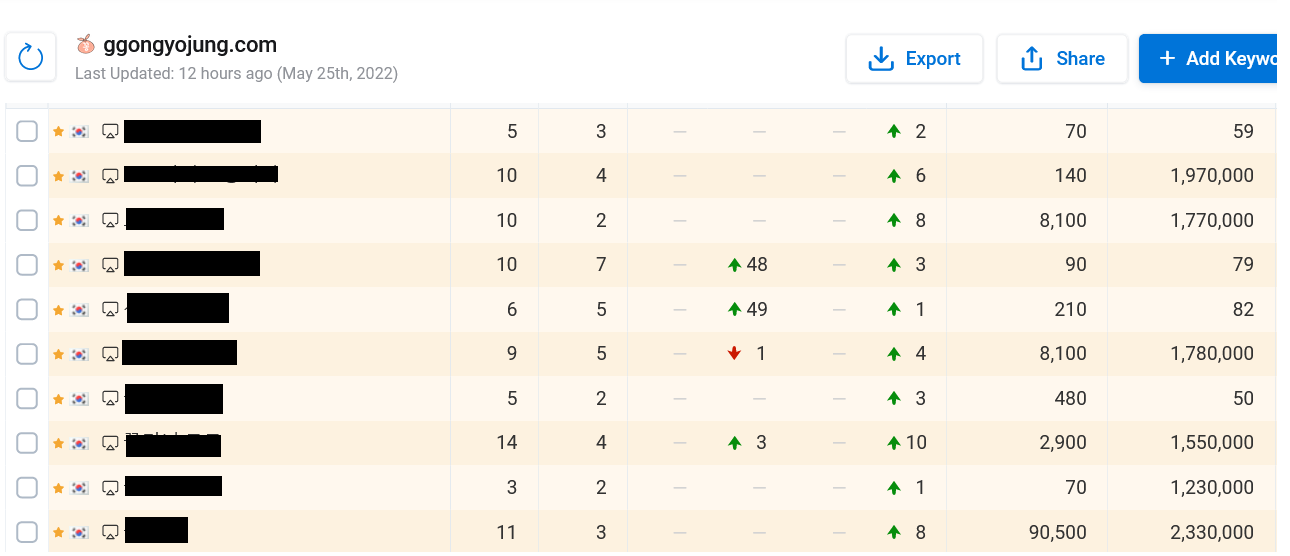The height and width of the screenshot is (556, 1290).
Task: Click the star icon in the first row
Action: point(58,131)
